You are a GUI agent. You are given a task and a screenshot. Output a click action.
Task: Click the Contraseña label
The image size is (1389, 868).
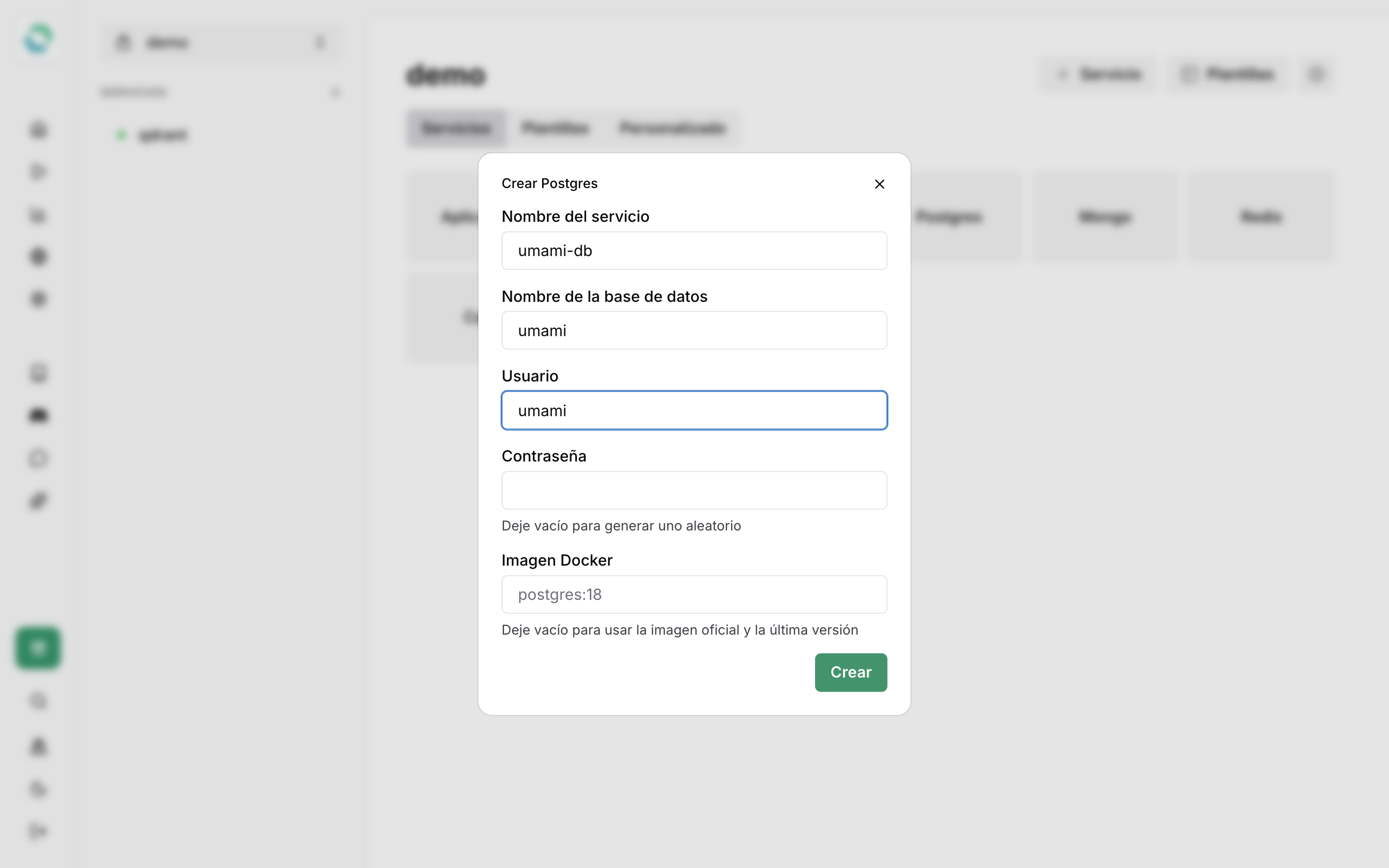pos(544,456)
